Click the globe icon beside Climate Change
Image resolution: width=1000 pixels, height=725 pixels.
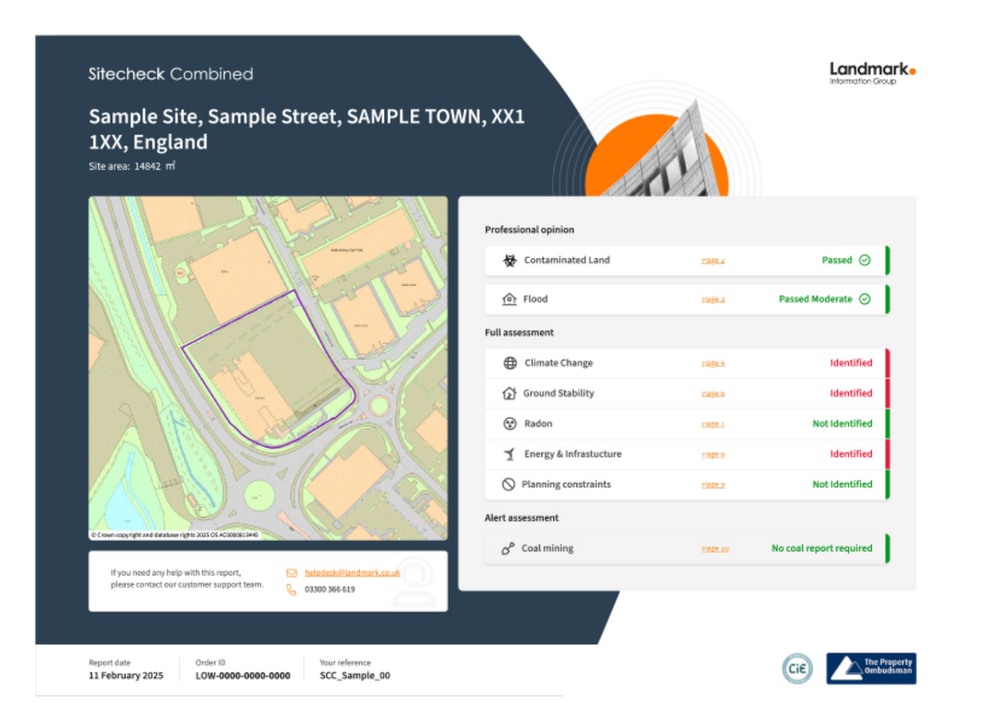[510, 363]
